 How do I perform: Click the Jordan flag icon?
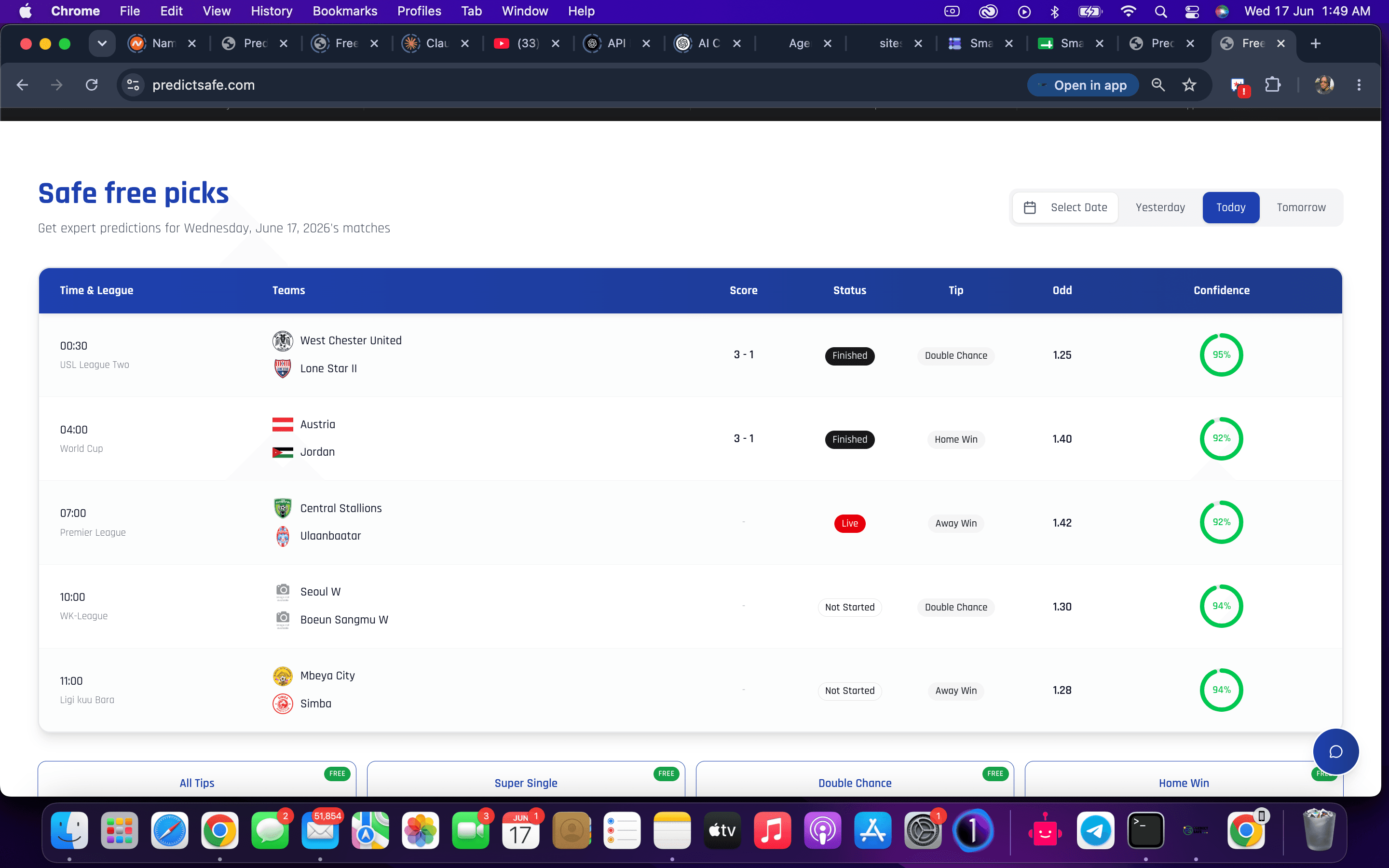click(x=283, y=452)
